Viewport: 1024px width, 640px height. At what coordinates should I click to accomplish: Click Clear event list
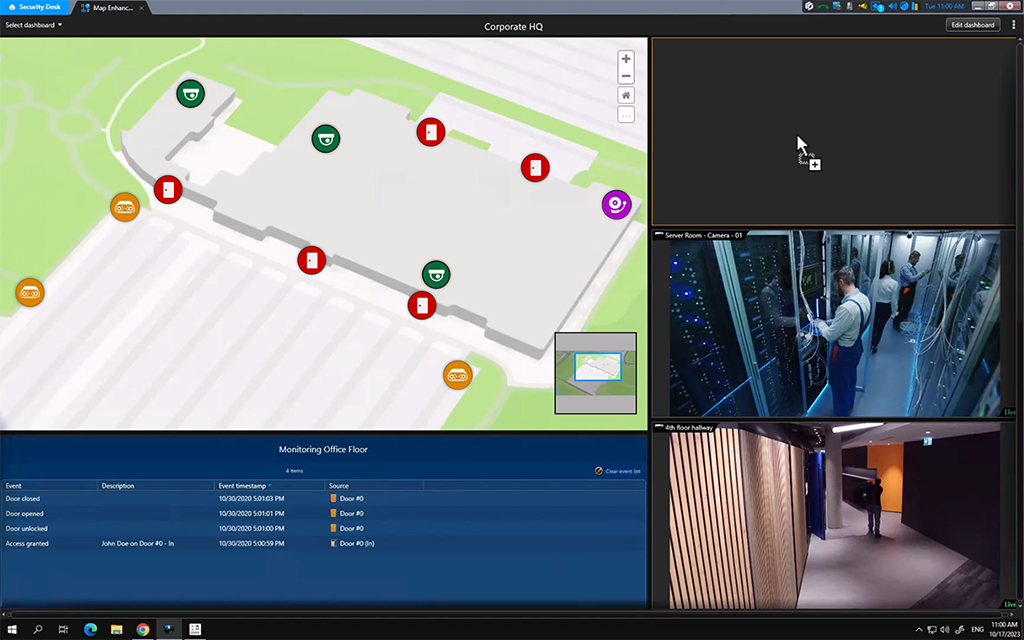[618, 471]
